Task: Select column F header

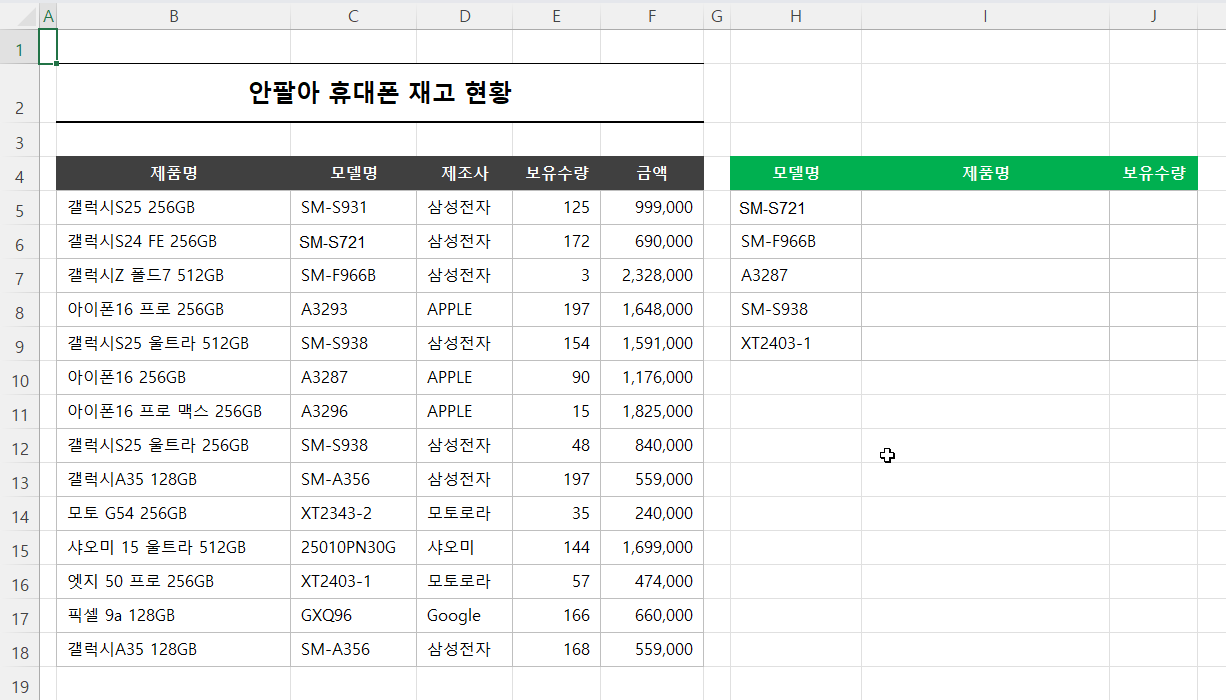Action: (652, 16)
